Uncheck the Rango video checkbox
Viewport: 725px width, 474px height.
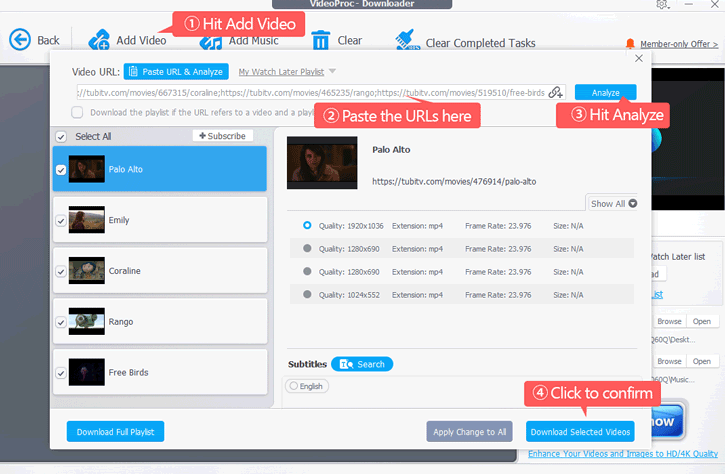pos(61,322)
